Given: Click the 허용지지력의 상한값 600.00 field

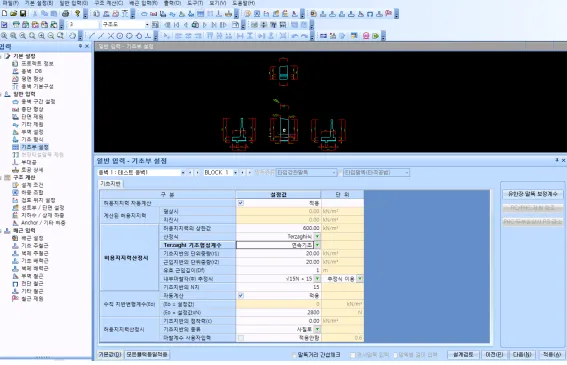Looking at the screenshot, I should pos(278,228).
